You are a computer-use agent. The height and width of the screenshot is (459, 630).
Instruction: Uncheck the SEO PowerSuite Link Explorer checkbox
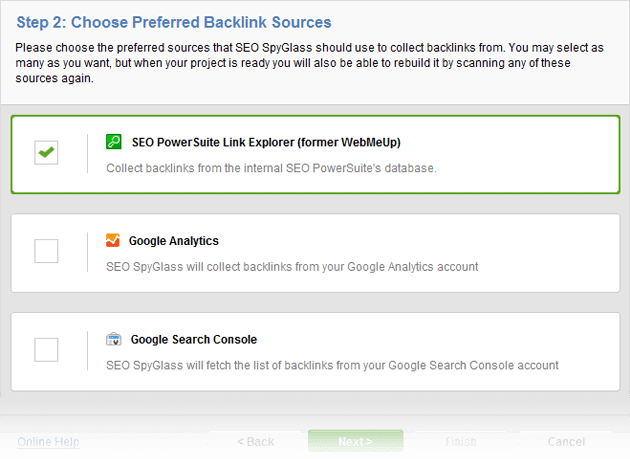pyautogui.click(x=46, y=153)
